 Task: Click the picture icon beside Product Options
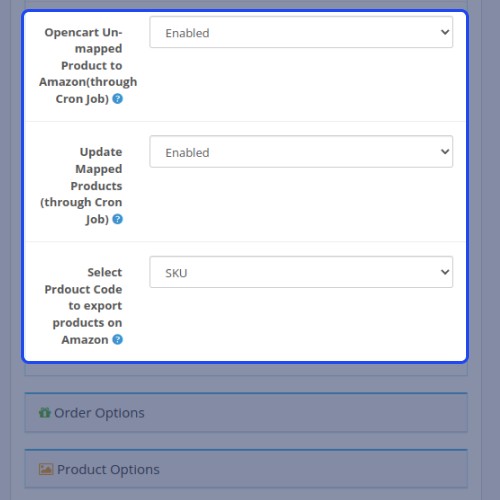(x=46, y=469)
